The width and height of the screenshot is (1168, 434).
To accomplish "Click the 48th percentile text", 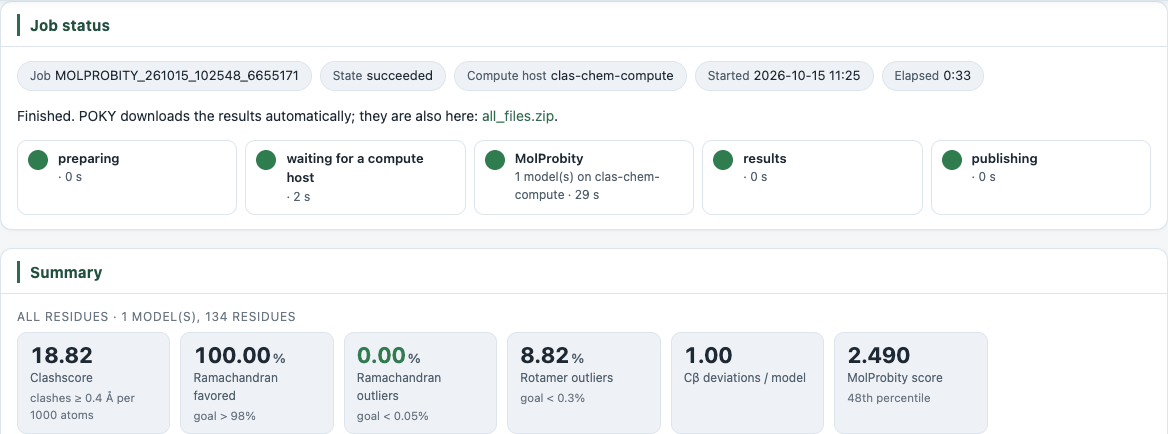I will pos(889,398).
